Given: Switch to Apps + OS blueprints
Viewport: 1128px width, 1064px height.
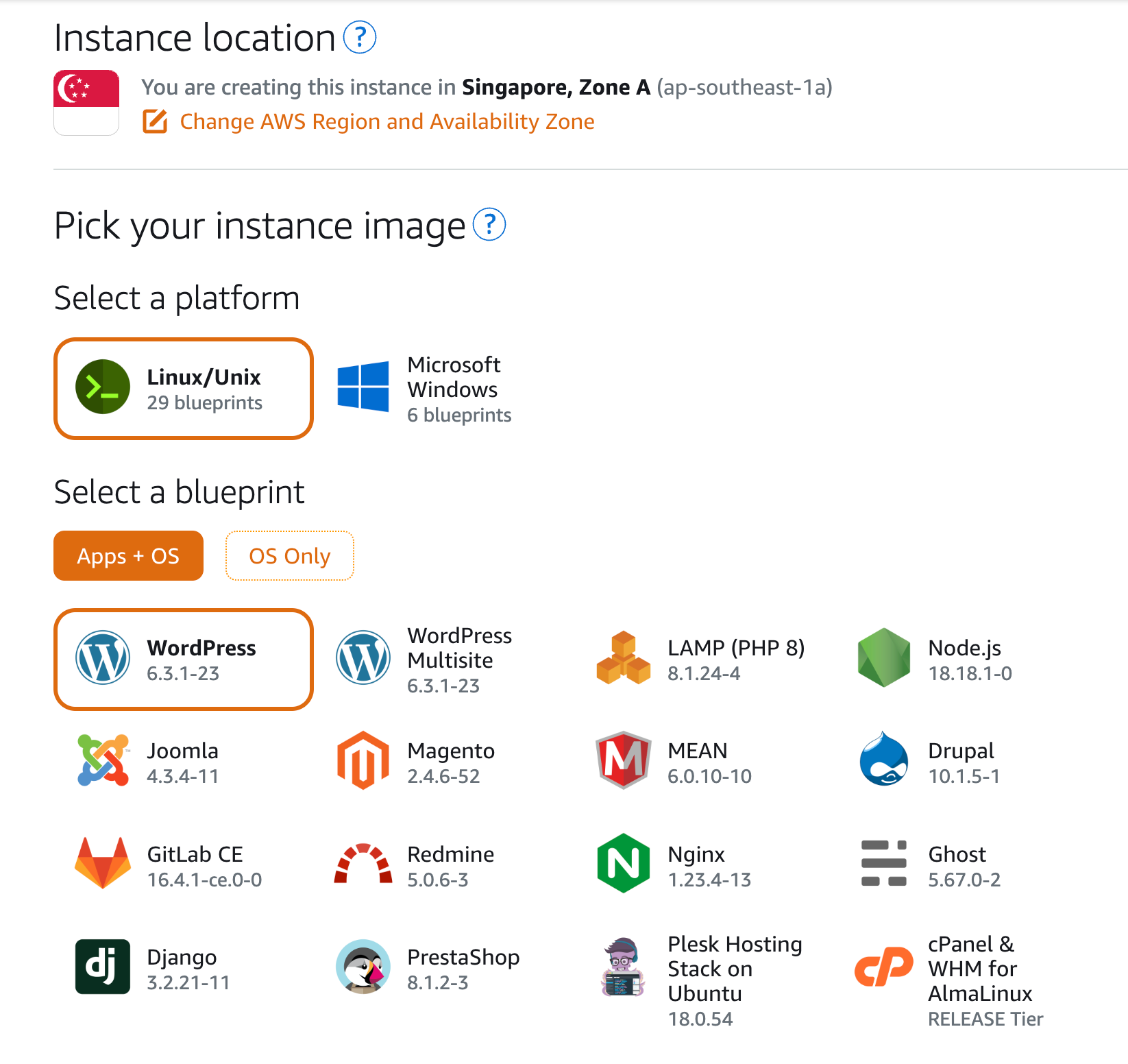Looking at the screenshot, I should pyautogui.click(x=128, y=556).
